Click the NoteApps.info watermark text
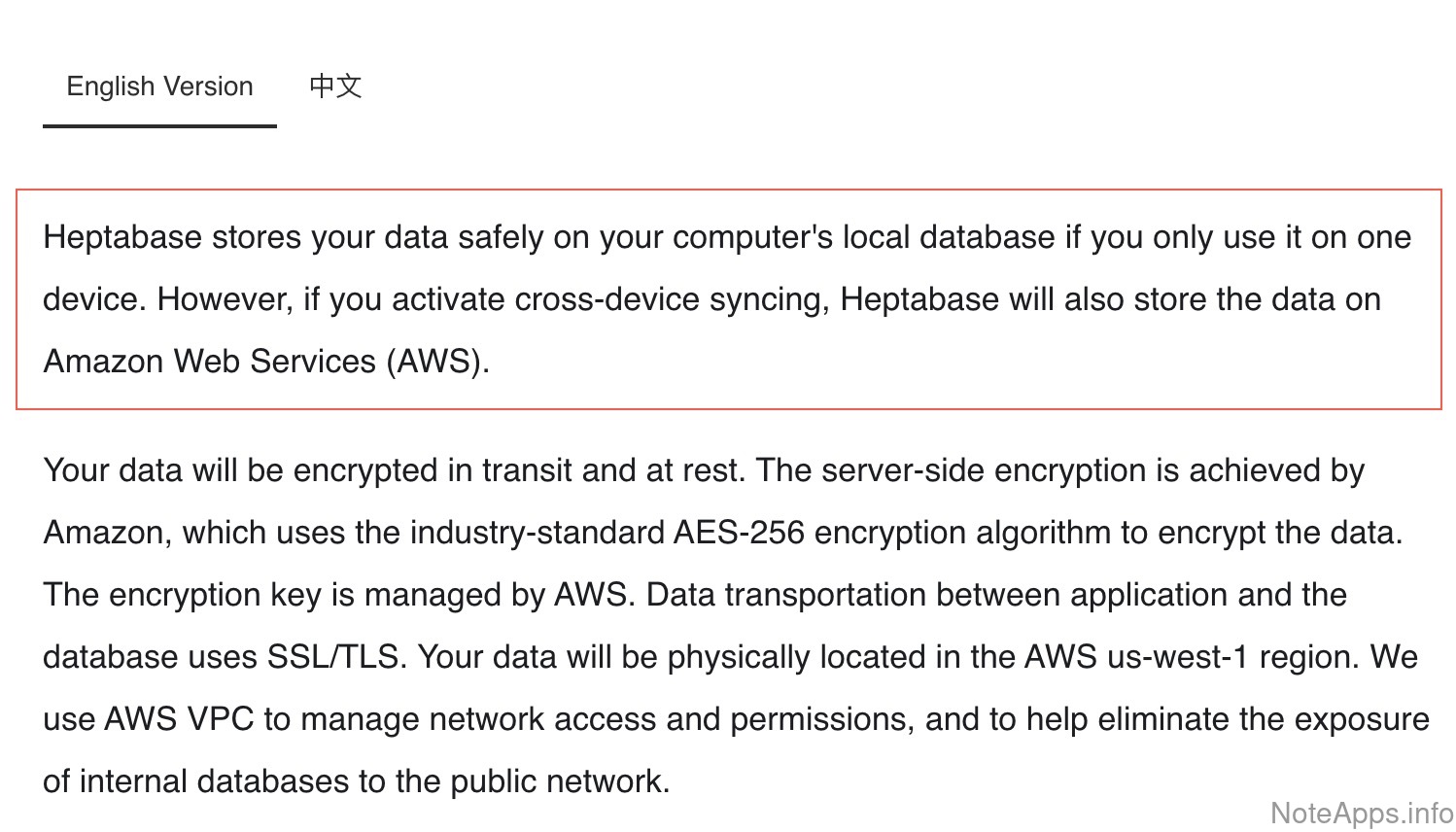The height and width of the screenshot is (832, 1456). [x=1362, y=813]
